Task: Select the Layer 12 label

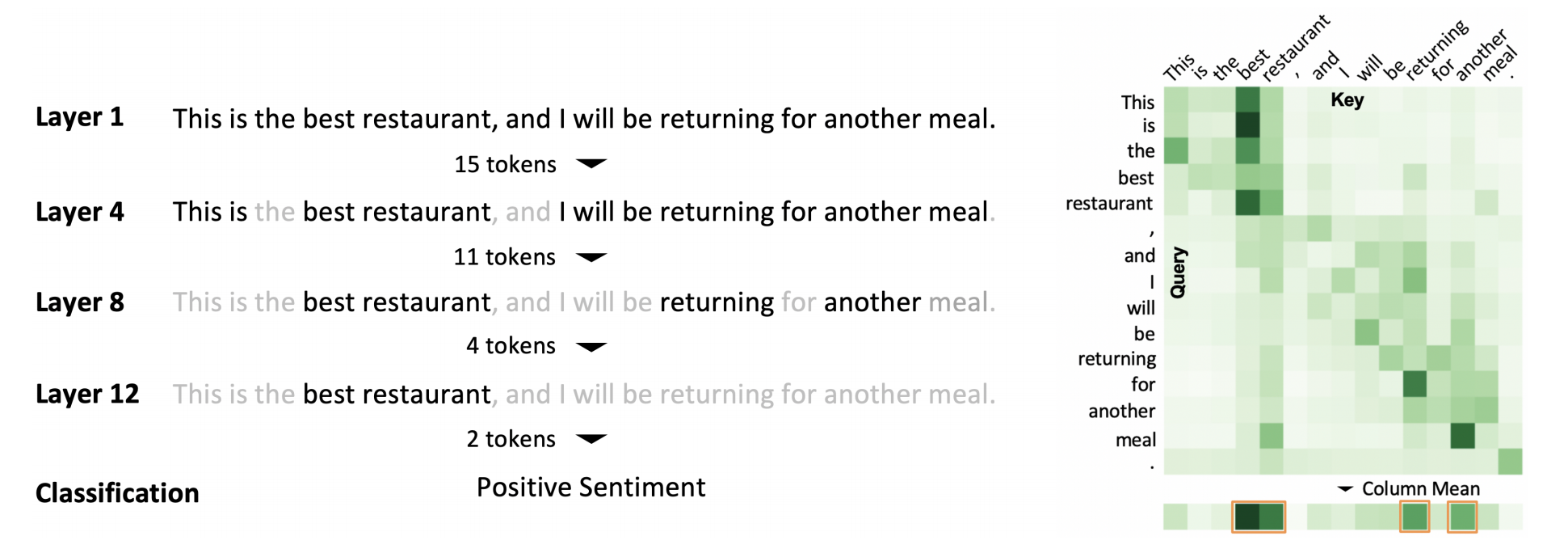Action: coord(87,395)
